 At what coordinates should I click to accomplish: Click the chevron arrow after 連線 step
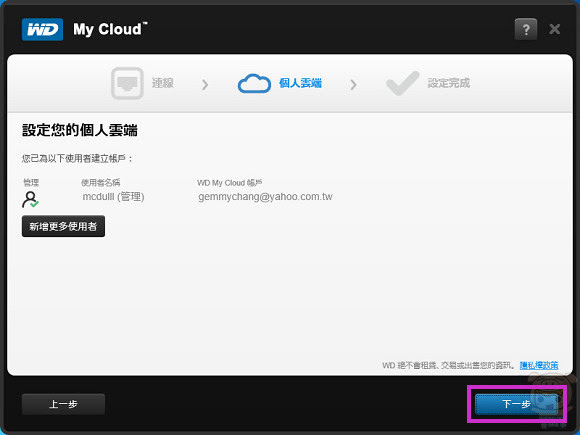205,85
